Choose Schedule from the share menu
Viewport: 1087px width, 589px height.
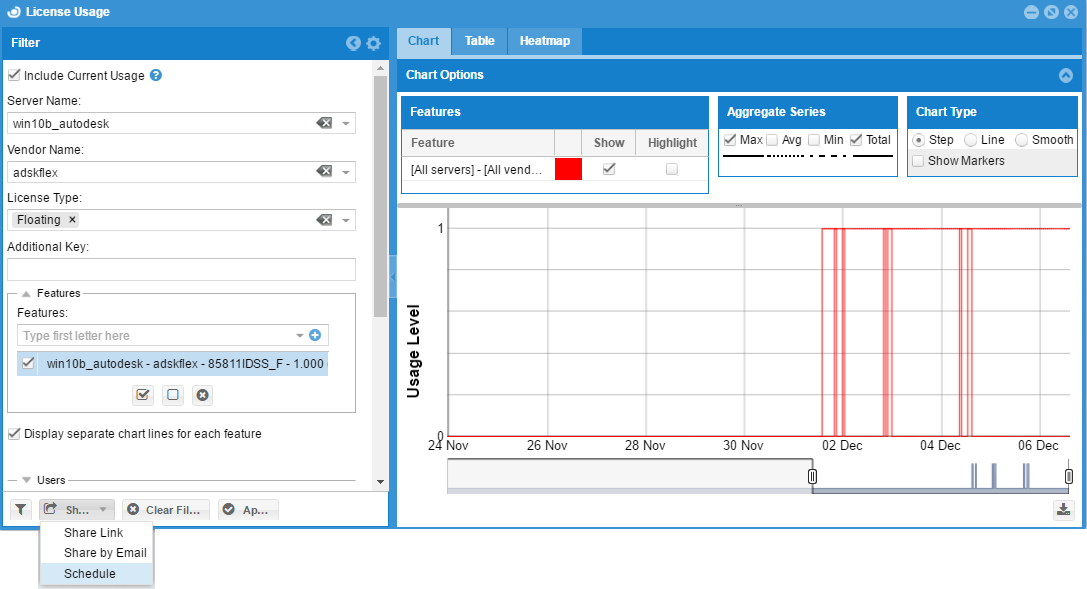(90, 574)
